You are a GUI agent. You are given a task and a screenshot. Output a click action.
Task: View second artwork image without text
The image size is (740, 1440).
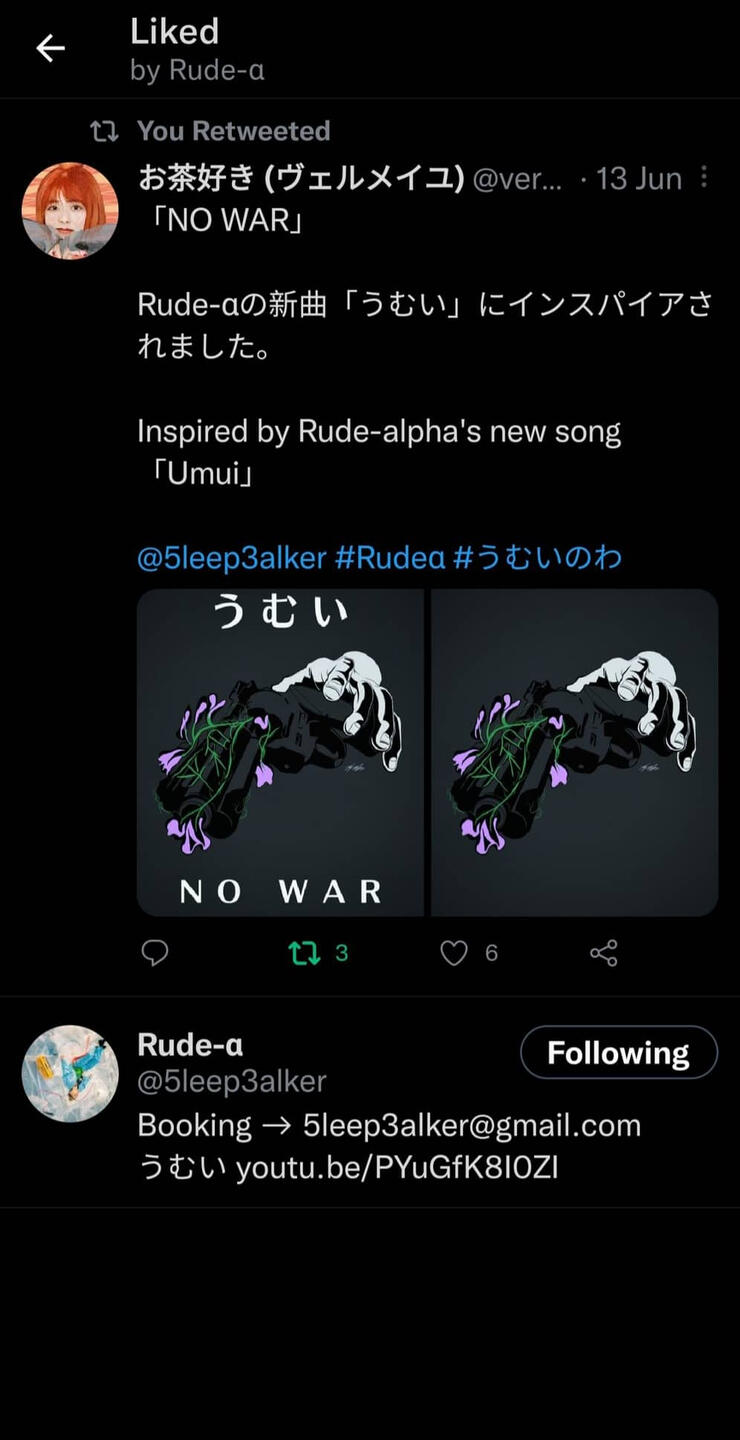[x=575, y=753]
